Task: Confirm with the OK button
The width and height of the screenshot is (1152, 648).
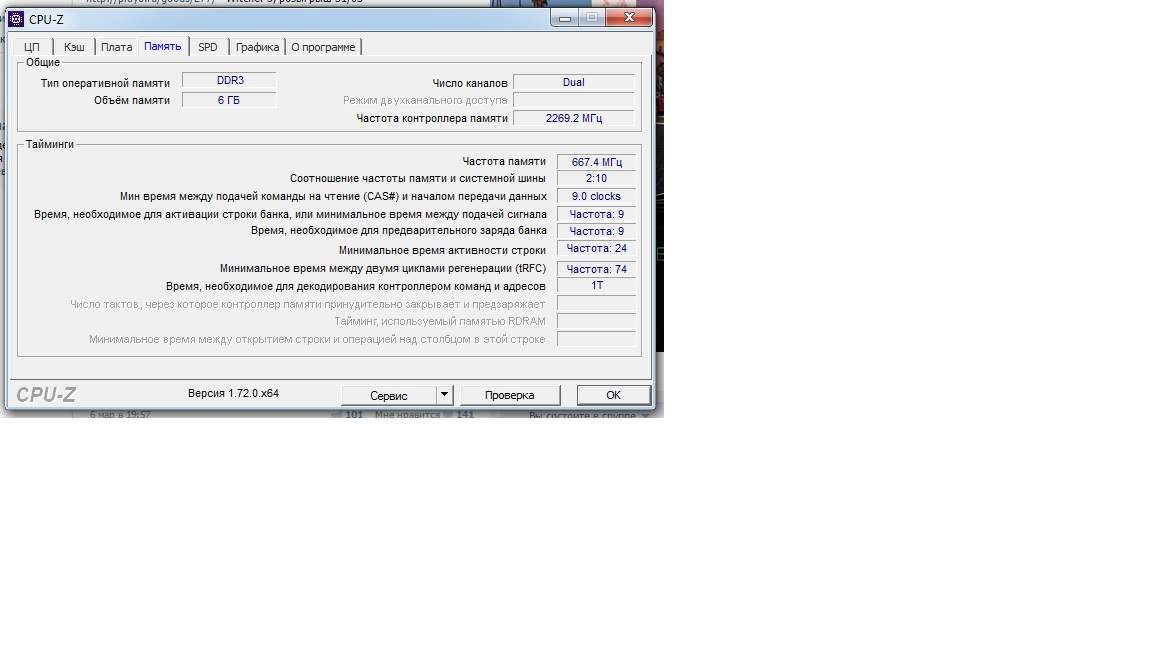Action: 613,395
